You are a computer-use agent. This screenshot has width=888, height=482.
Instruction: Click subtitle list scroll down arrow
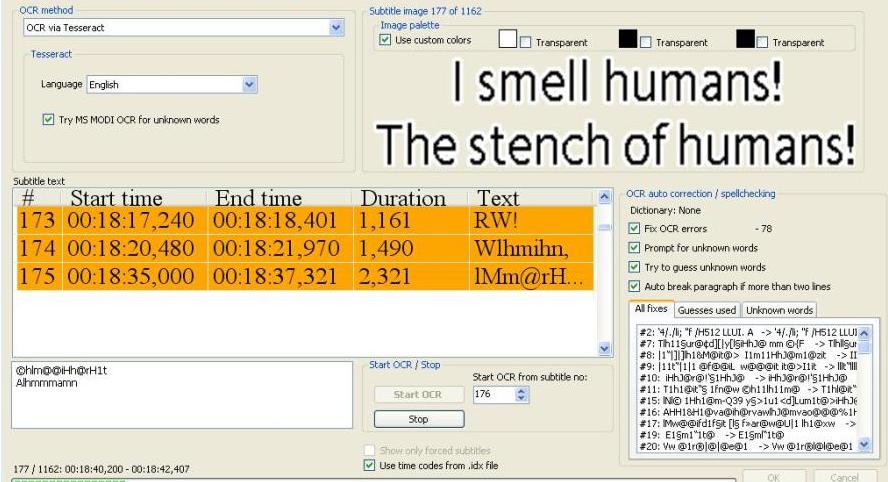tap(605, 348)
